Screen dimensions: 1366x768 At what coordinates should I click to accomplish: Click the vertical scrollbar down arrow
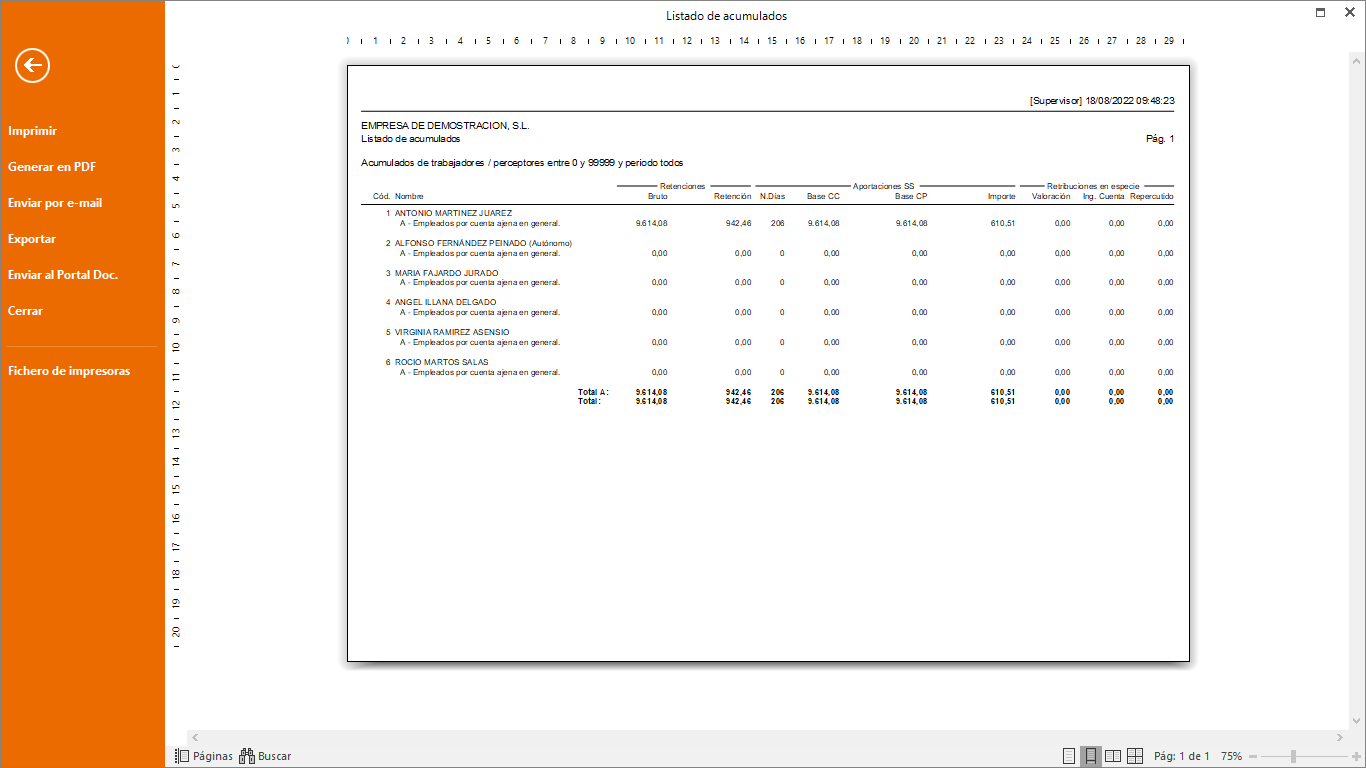(x=1358, y=721)
